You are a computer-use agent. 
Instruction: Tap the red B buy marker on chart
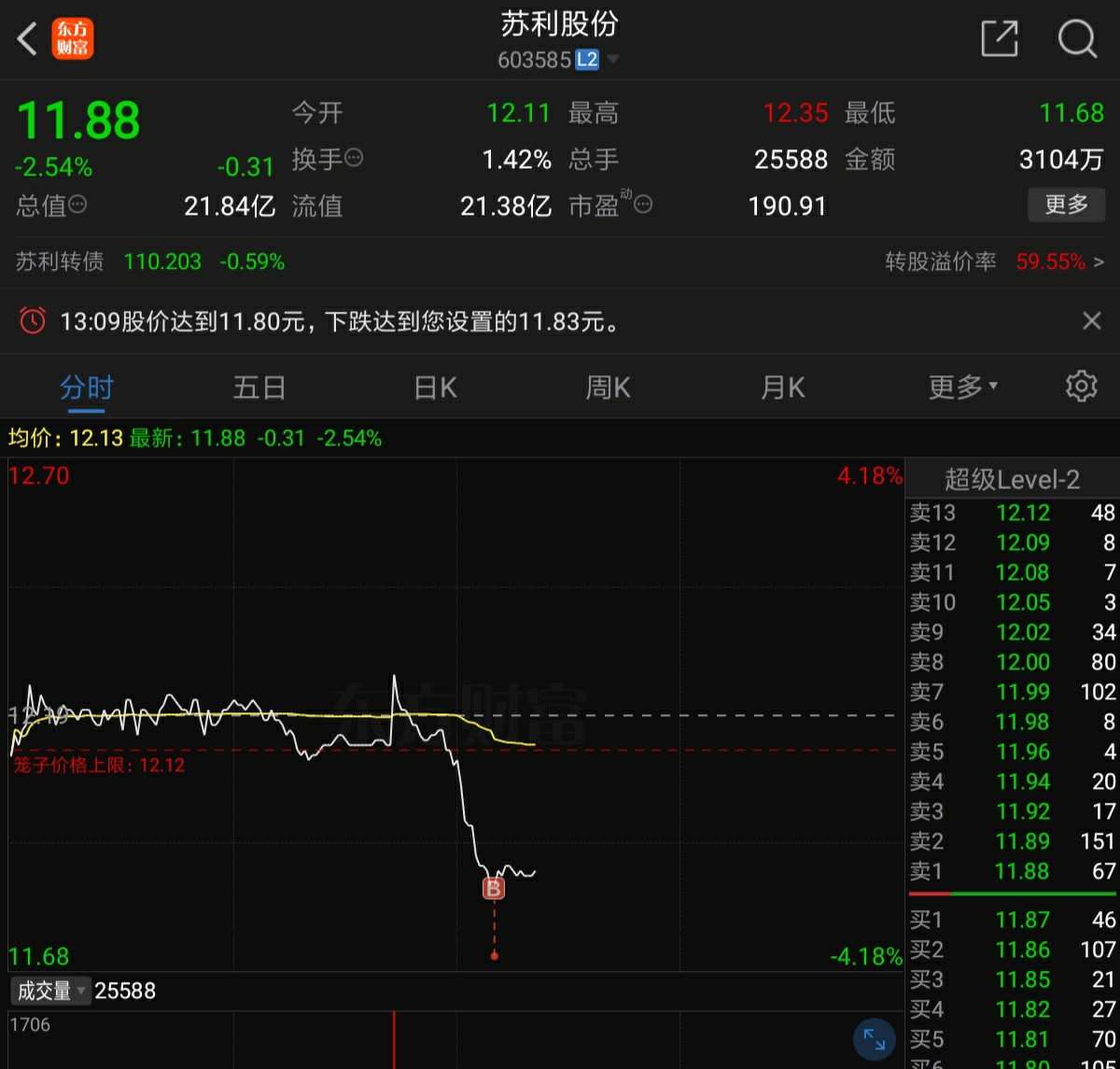(494, 888)
